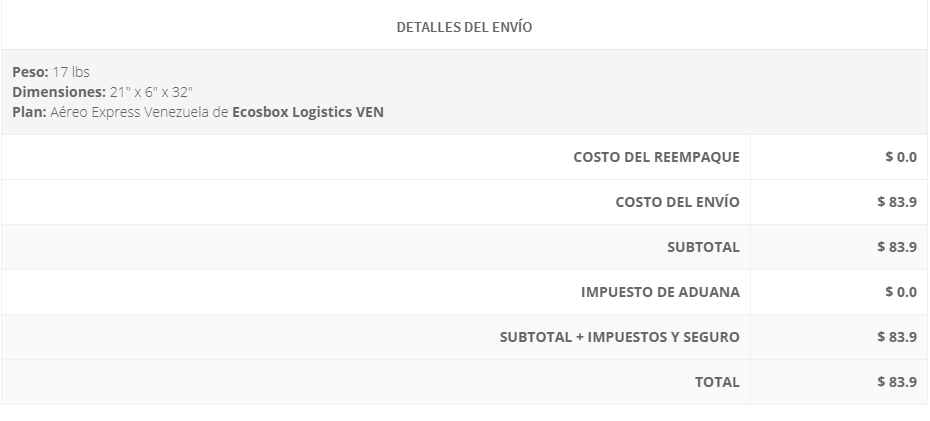Viewport: 930px width, 421px height.
Task: Select the COSTO DEL ENVÍO amount $ 83.9
Action: click(896, 202)
